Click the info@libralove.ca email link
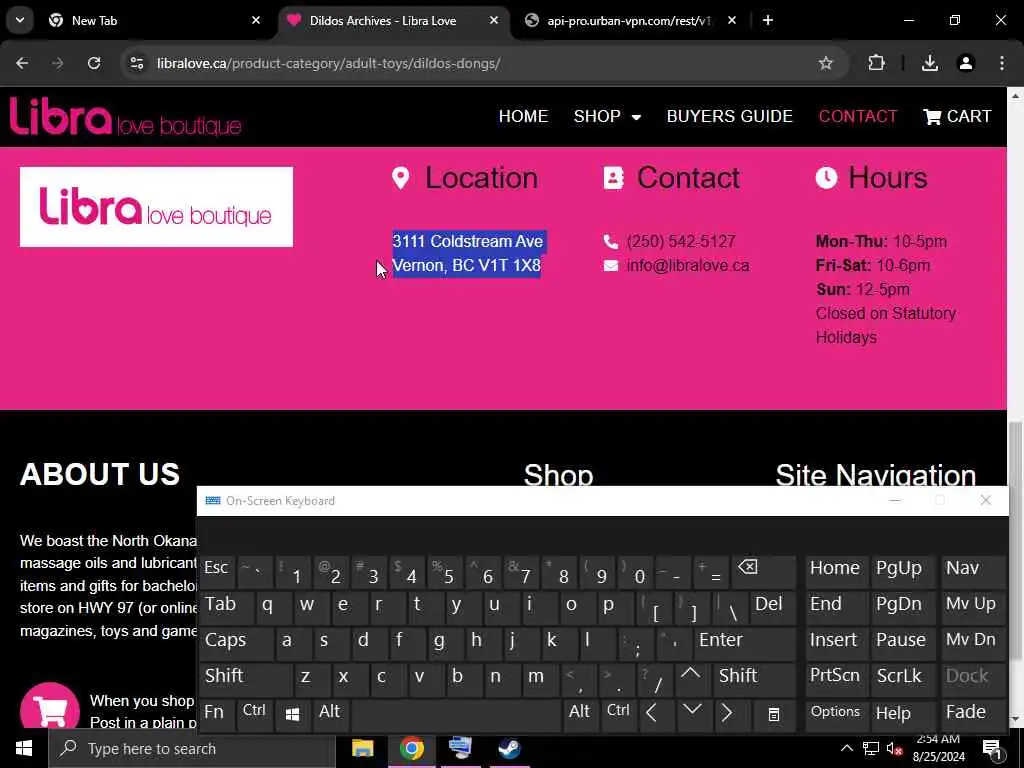 688,266
